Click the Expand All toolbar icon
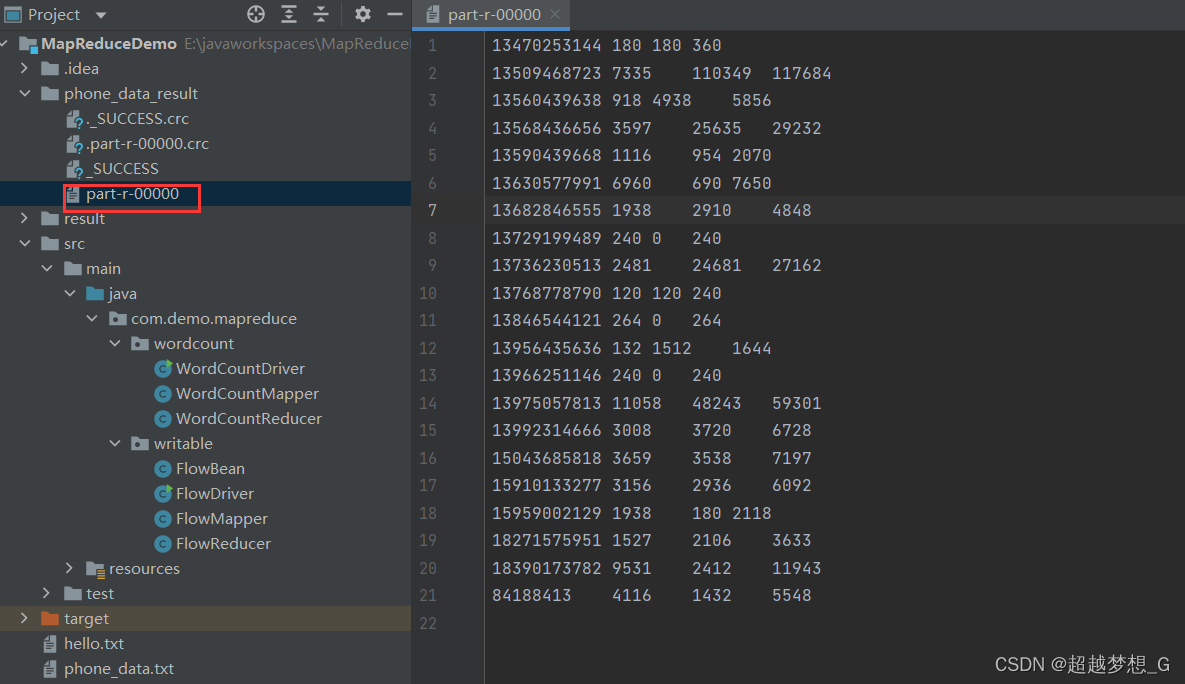 289,14
